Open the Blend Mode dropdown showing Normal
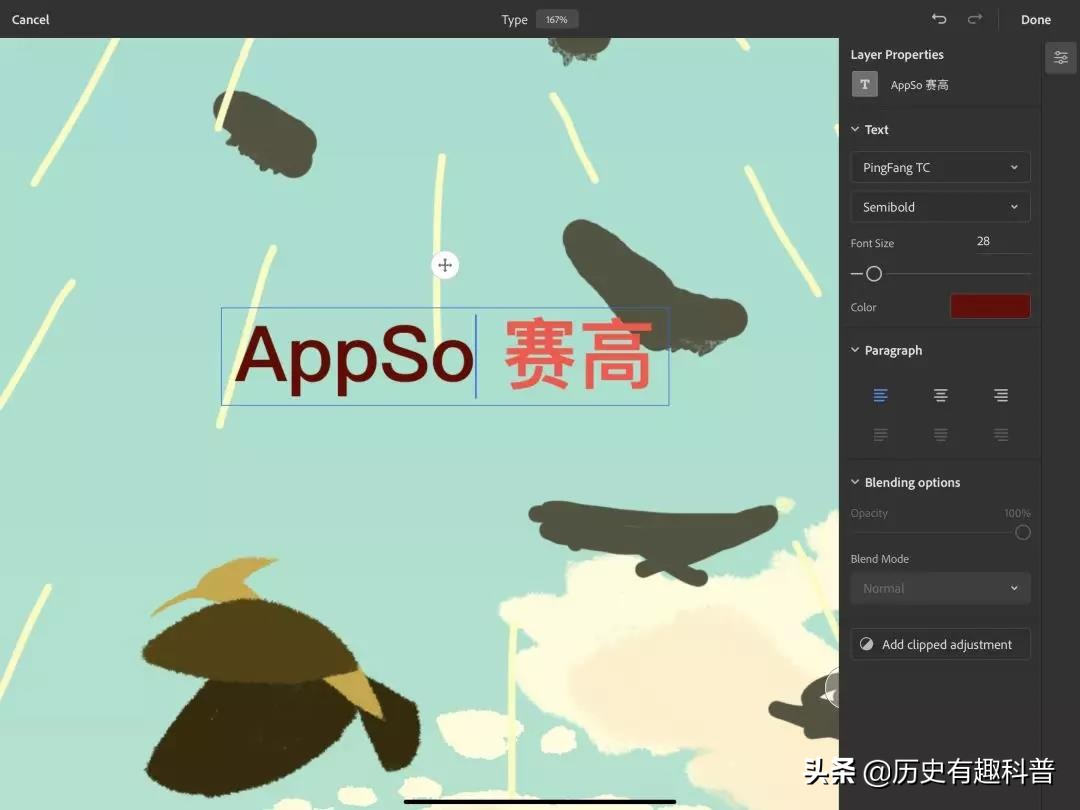 (940, 588)
